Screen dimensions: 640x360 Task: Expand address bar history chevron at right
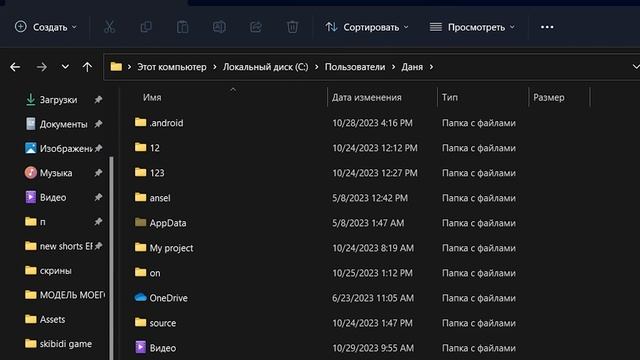click(x=636, y=67)
